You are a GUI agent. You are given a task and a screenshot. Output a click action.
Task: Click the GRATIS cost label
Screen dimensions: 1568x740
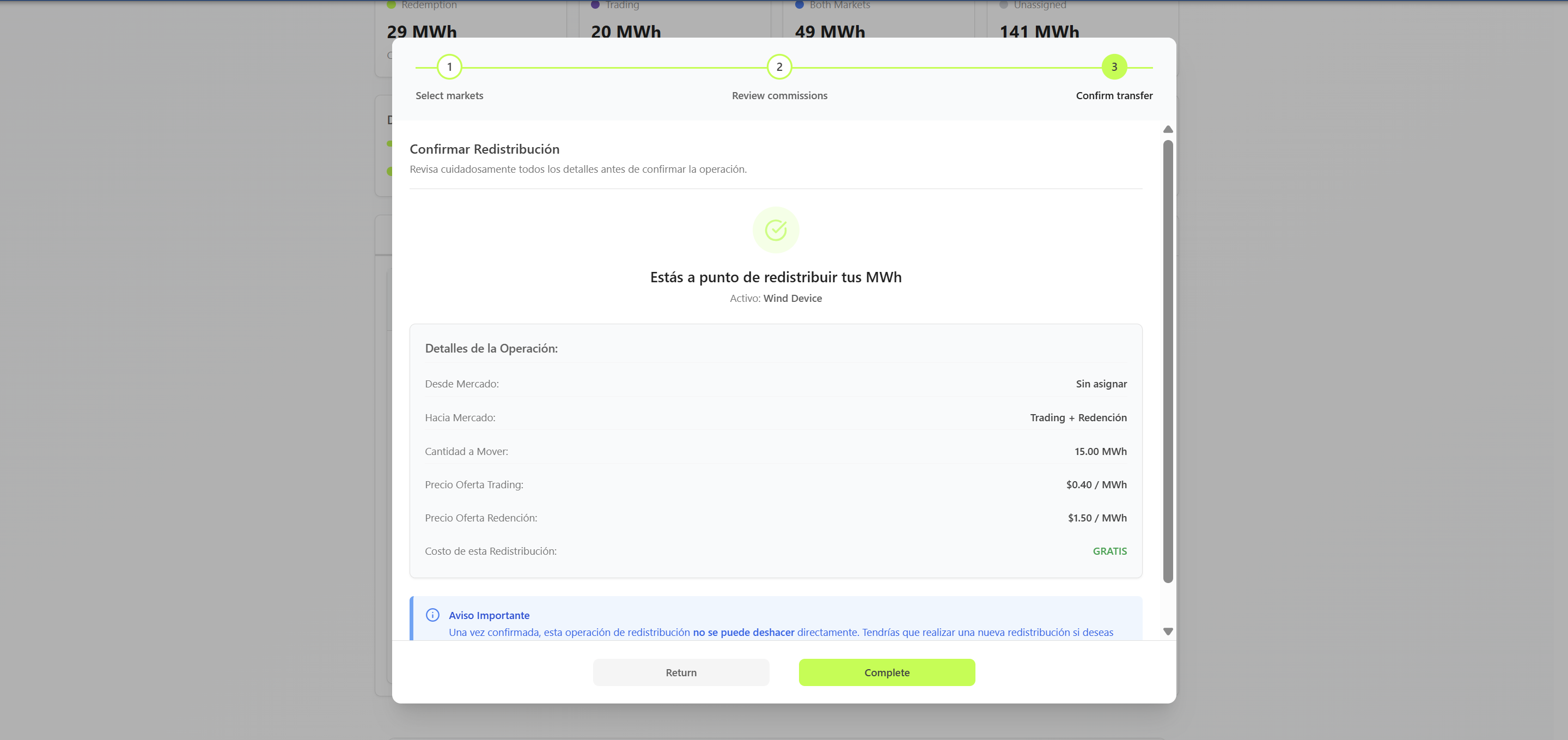tap(1109, 550)
